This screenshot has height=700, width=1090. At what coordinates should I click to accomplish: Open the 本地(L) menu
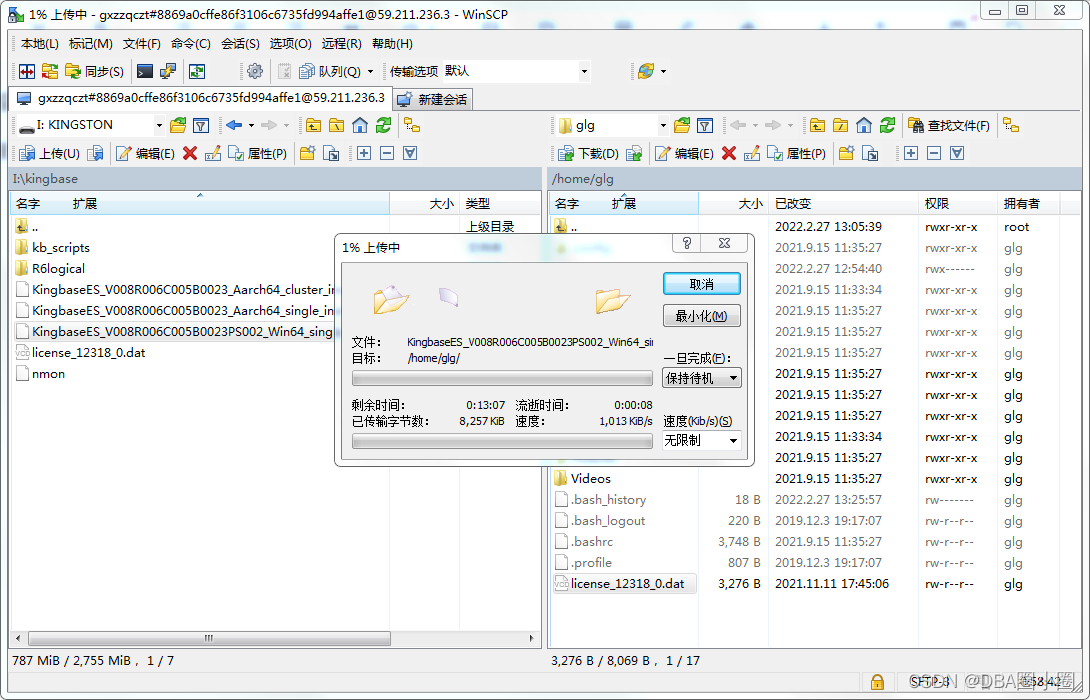[x=40, y=44]
